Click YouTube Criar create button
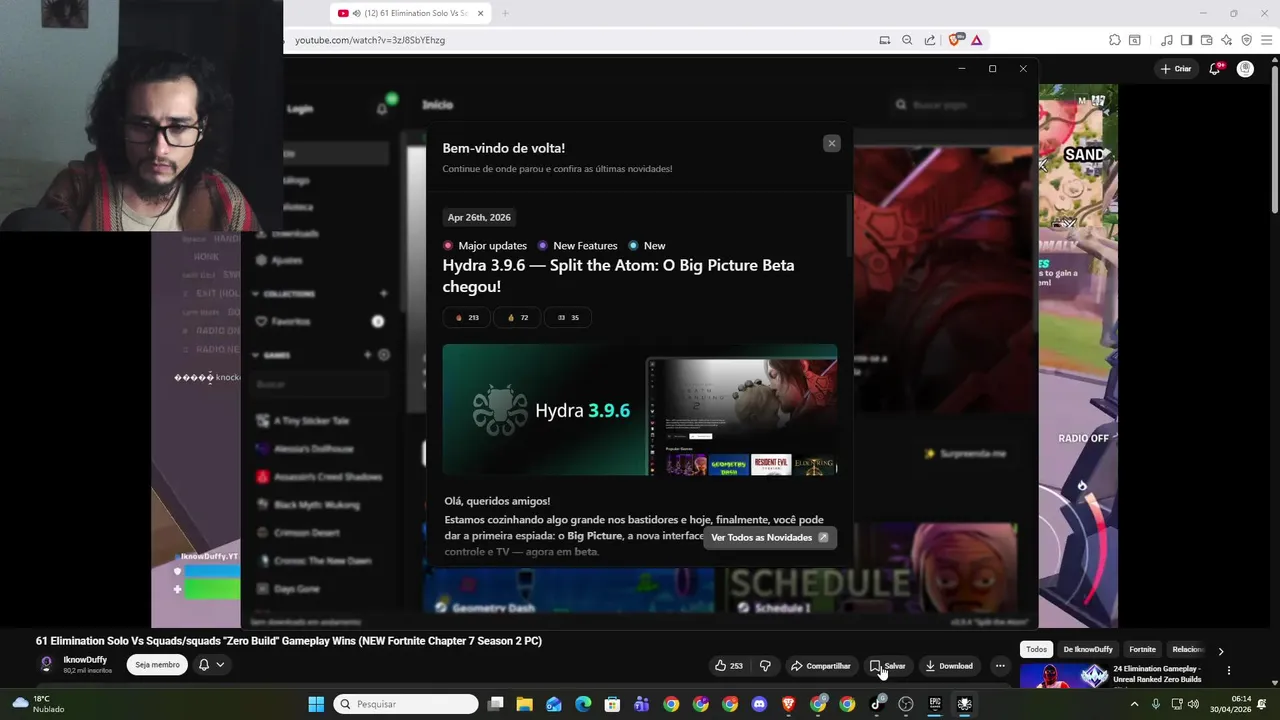Viewport: 1280px width, 720px height. click(x=1176, y=69)
